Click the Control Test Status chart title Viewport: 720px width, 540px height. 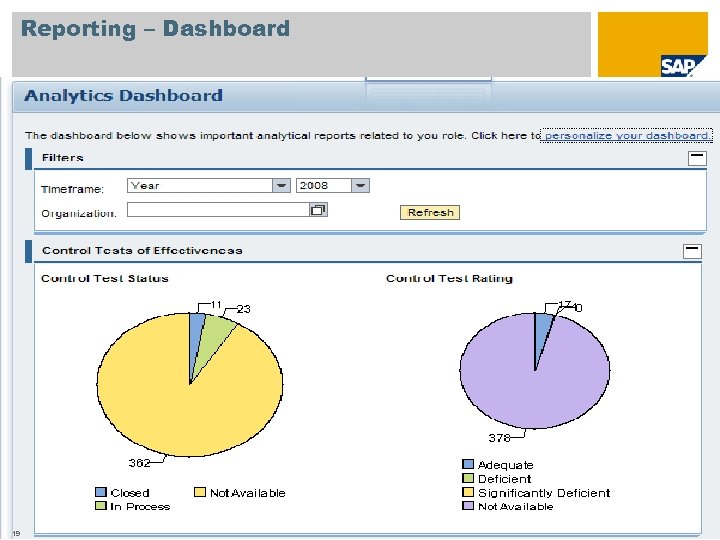pos(105,278)
